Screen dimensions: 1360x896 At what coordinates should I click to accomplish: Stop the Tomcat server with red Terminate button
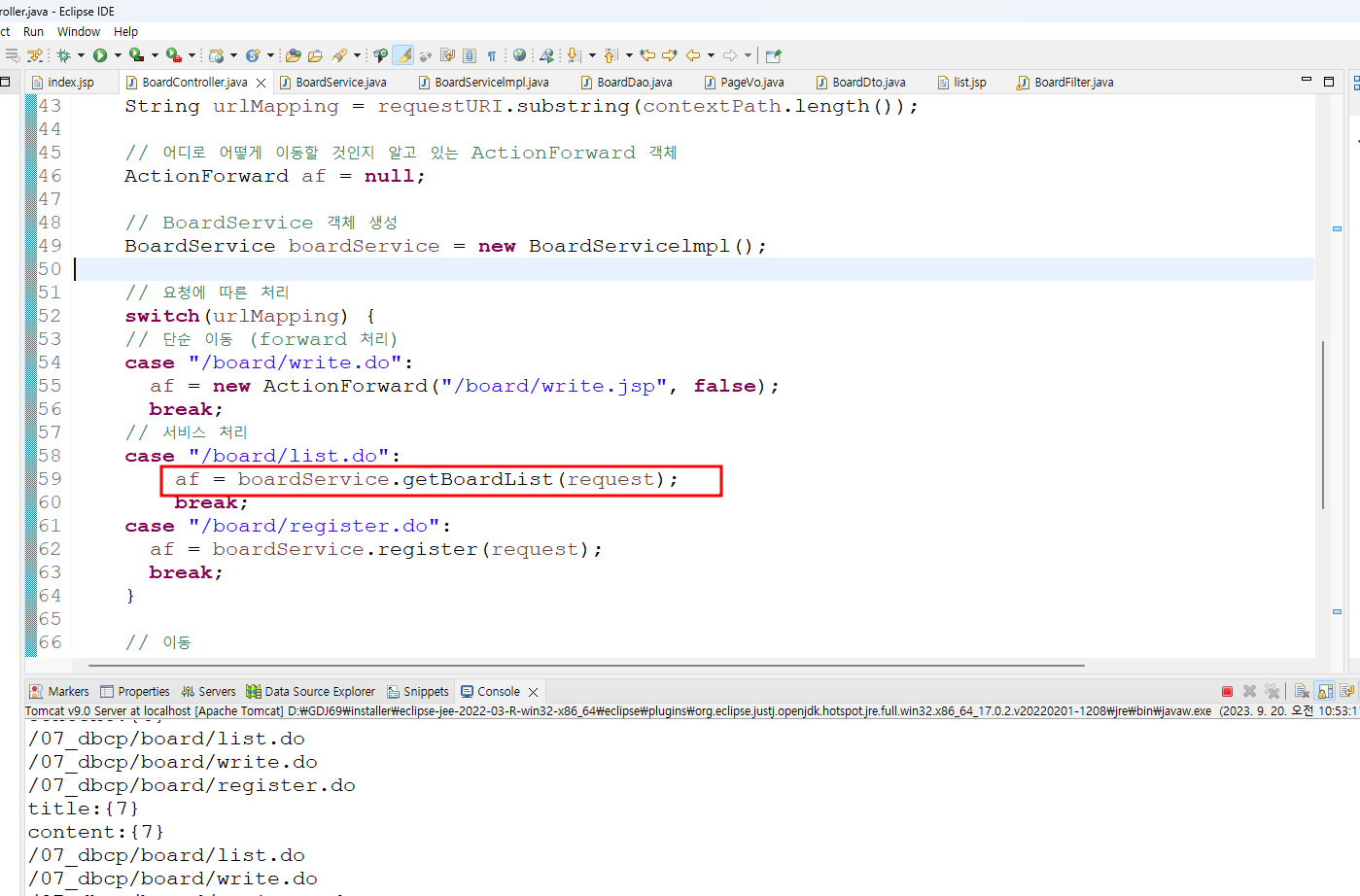pyautogui.click(x=1227, y=691)
